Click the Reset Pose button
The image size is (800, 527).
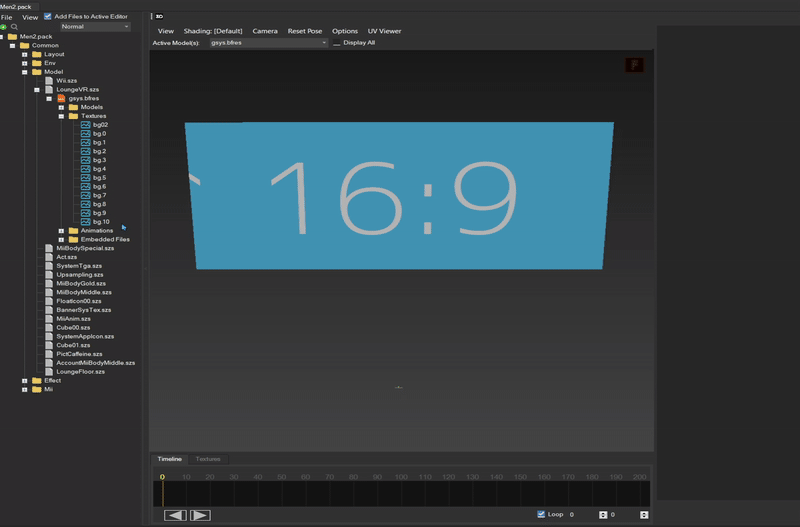point(304,31)
